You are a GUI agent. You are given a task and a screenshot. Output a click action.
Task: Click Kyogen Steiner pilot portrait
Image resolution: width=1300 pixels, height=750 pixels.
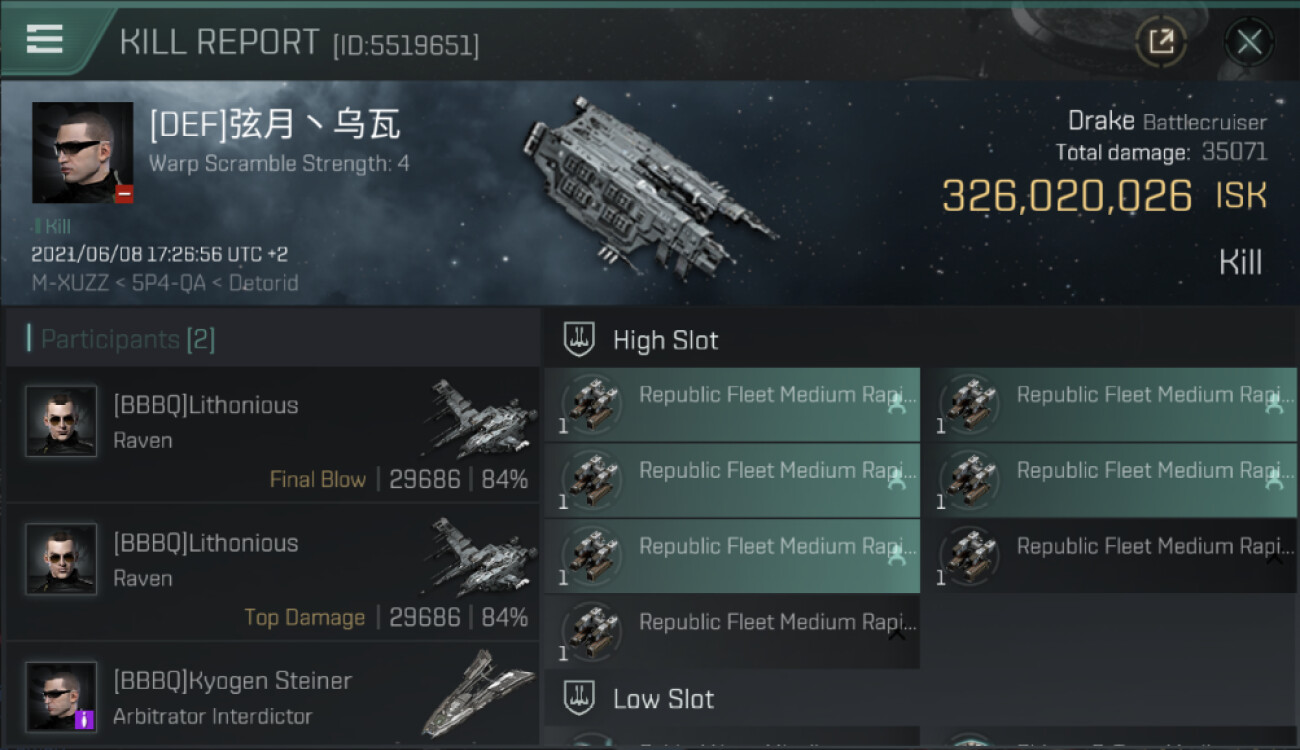61,696
